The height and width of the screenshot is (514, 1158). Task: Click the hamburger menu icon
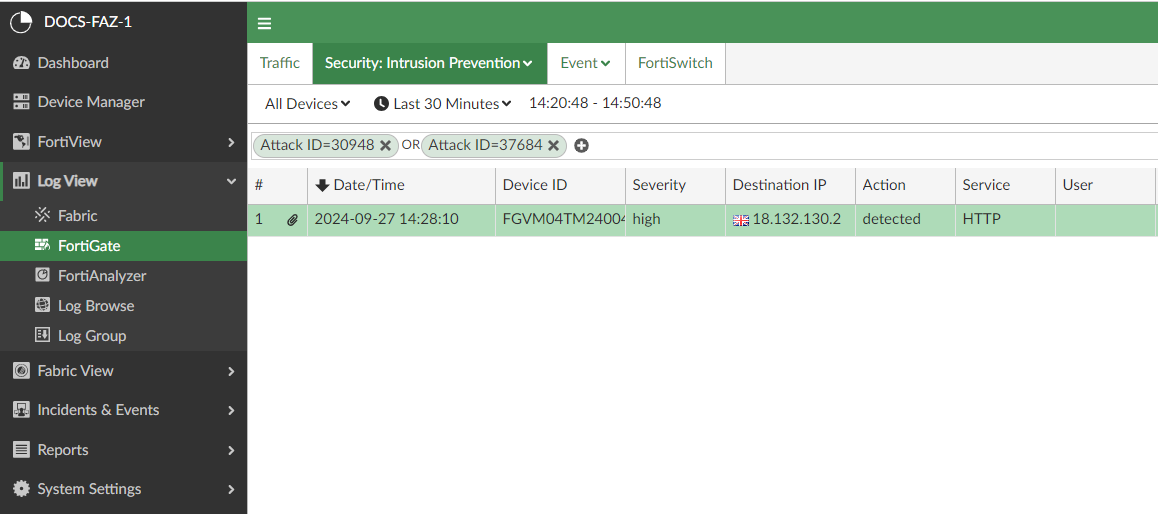(x=264, y=23)
